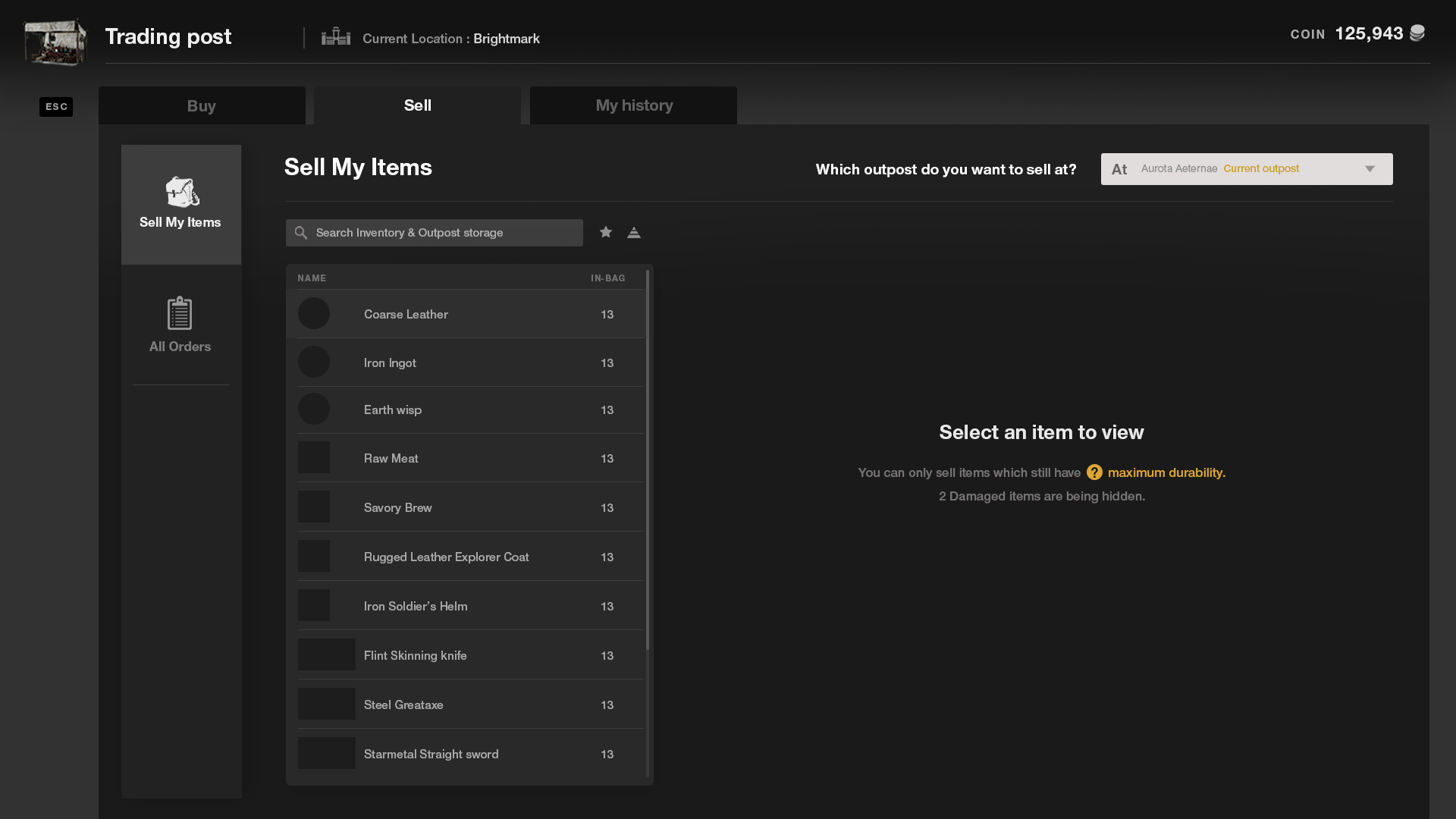Click the trading post stall icon
The image size is (1456, 819).
tap(55, 42)
